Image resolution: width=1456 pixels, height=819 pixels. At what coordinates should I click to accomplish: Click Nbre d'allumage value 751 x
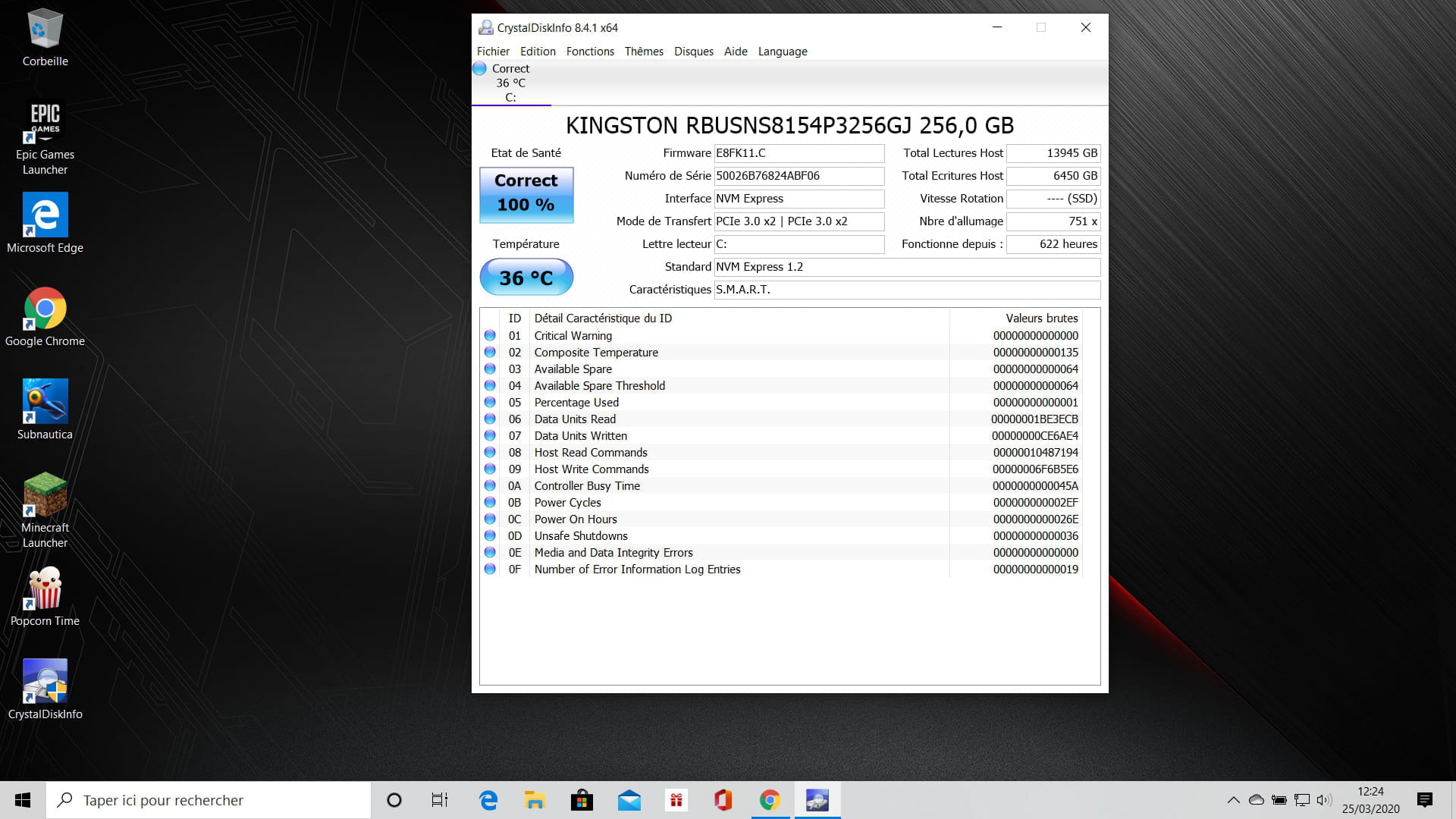click(1053, 221)
